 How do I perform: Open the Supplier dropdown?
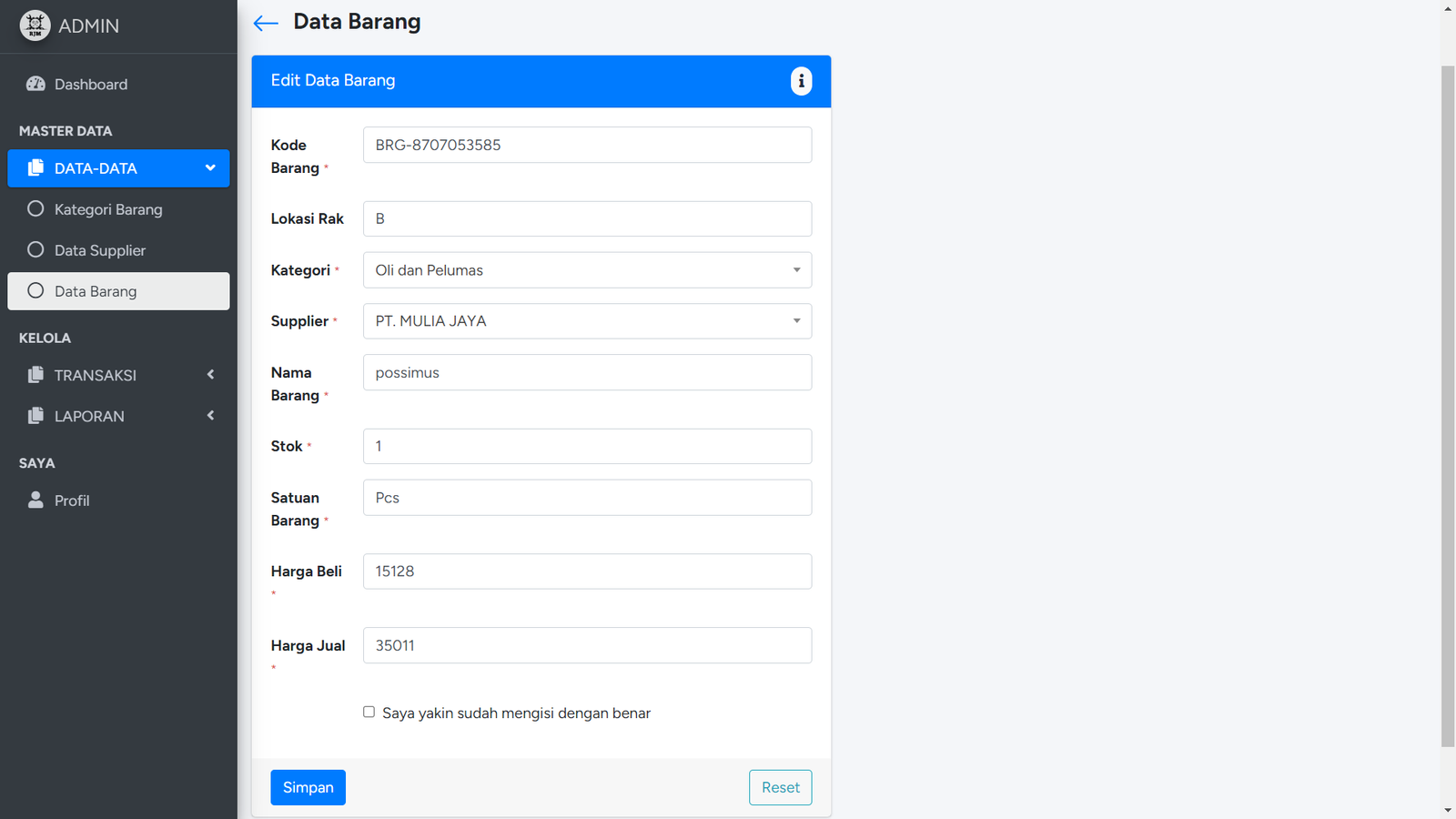[587, 321]
